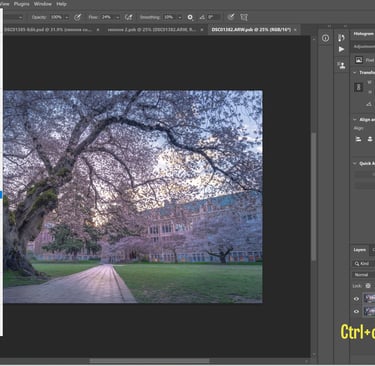Click the brush angle icon in options bar
This screenshot has width=375, height=366.
(202, 17)
